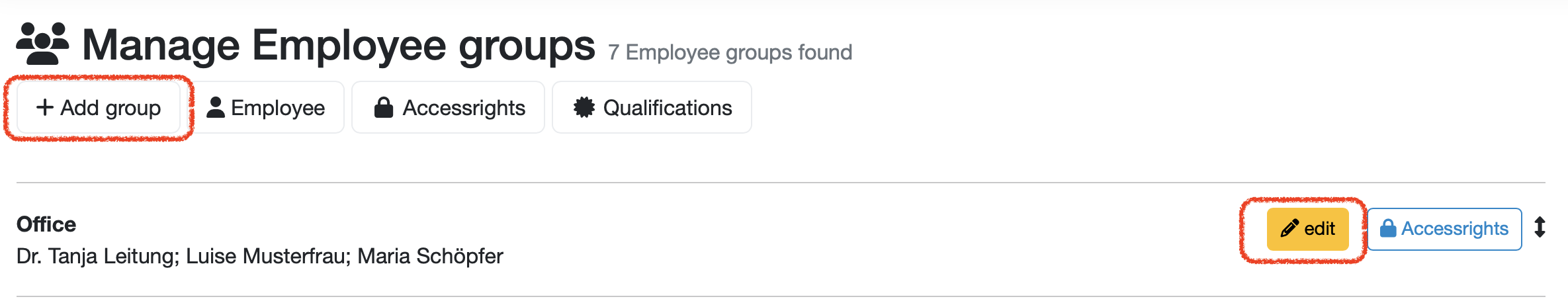This screenshot has height=307, width=1568.
Task: Select the Office group name
Action: point(46,224)
